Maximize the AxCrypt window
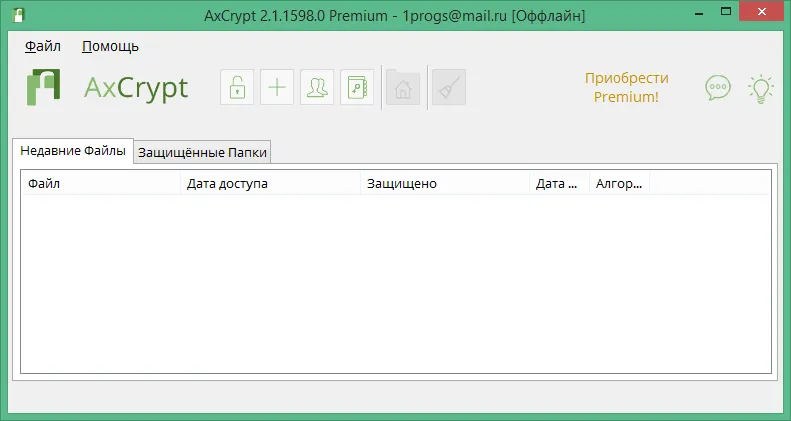This screenshot has width=791, height=421. (726, 12)
